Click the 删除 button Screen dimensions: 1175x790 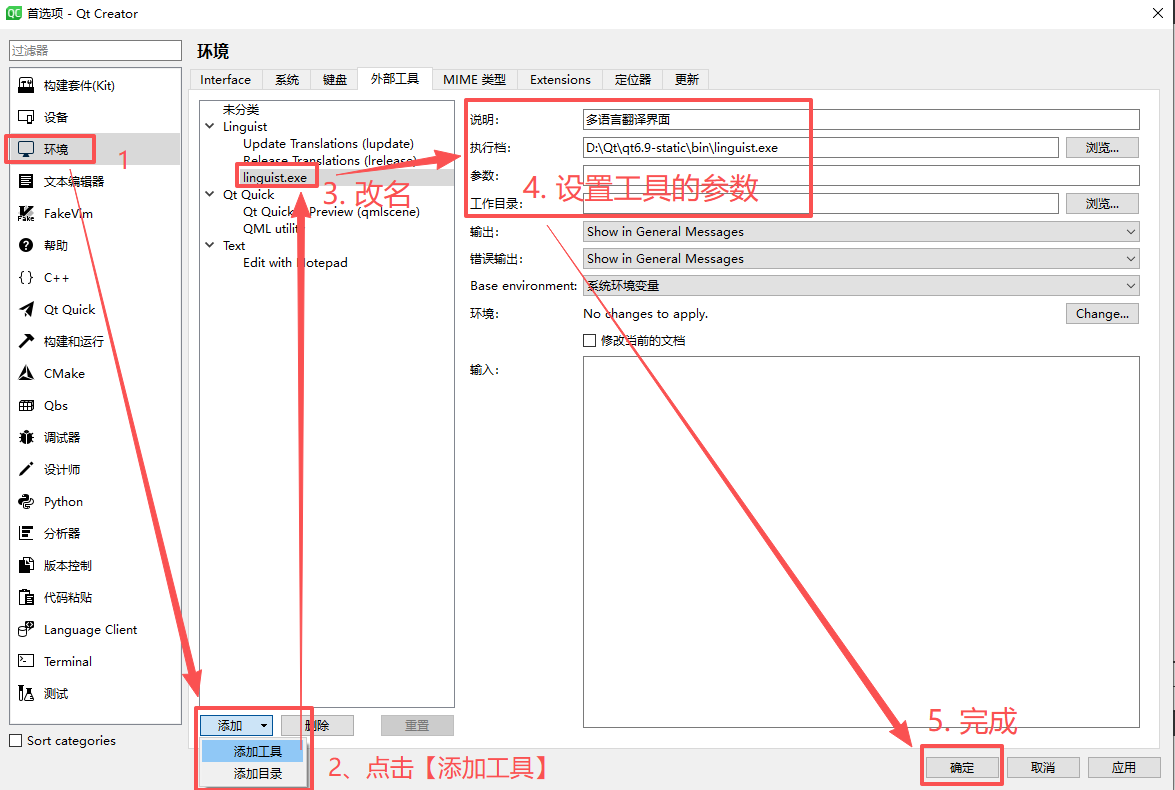pos(318,726)
